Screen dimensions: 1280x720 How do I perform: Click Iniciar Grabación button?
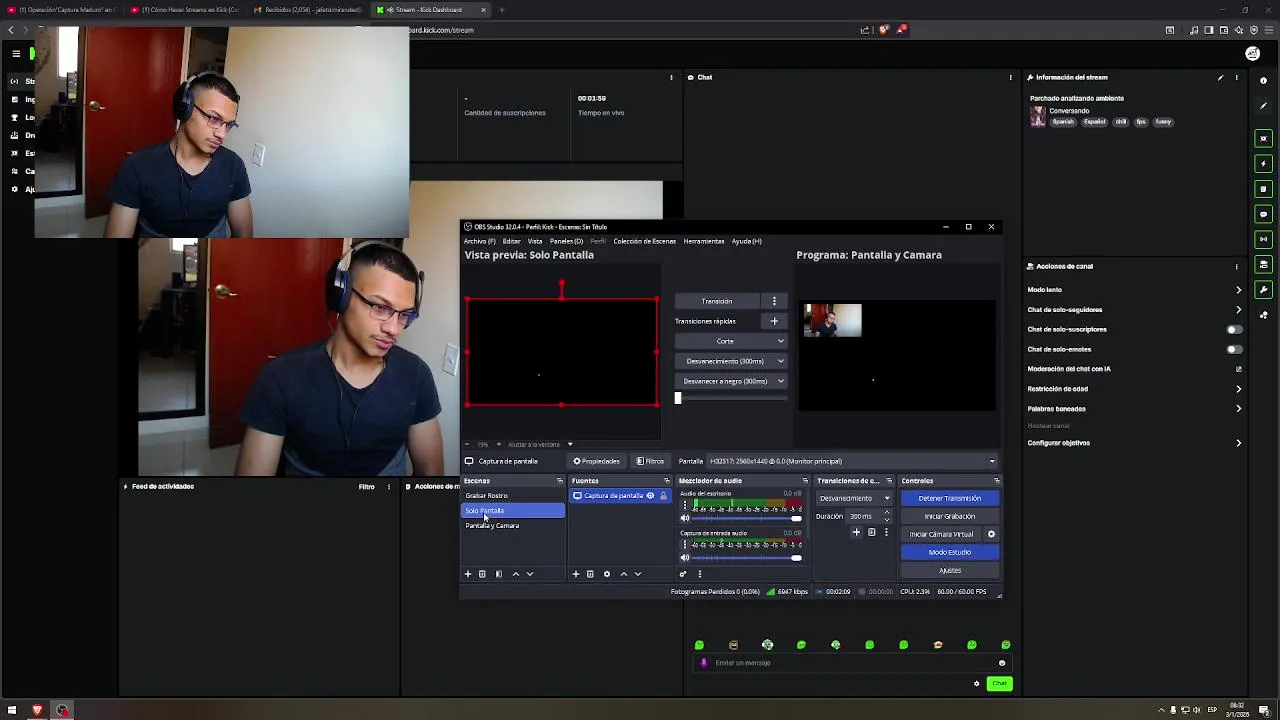[949, 516]
